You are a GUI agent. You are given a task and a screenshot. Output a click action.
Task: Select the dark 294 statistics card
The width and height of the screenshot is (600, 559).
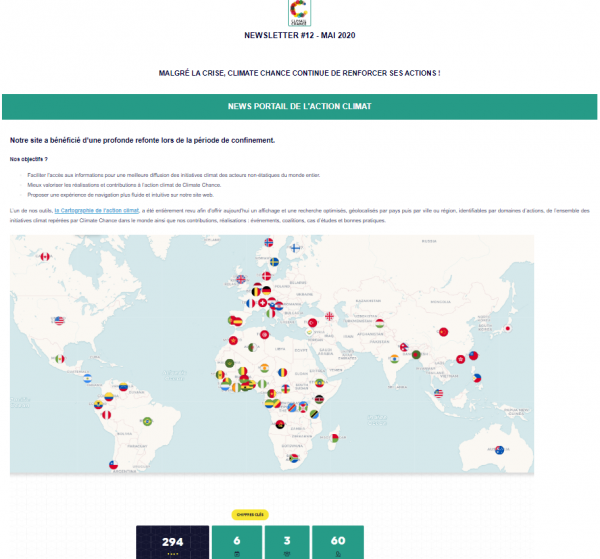173,542
